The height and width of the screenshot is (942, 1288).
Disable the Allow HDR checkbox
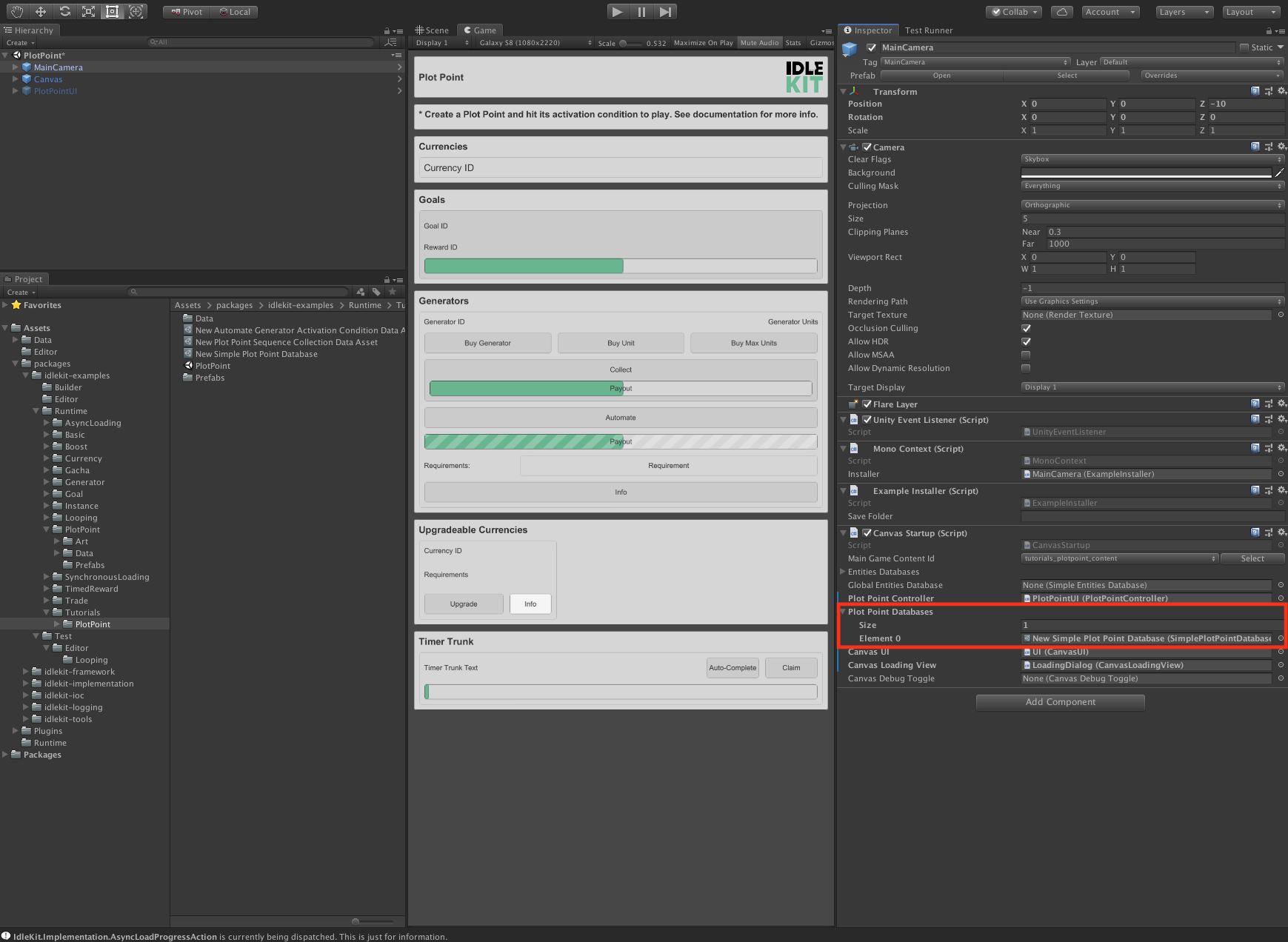click(x=1026, y=341)
